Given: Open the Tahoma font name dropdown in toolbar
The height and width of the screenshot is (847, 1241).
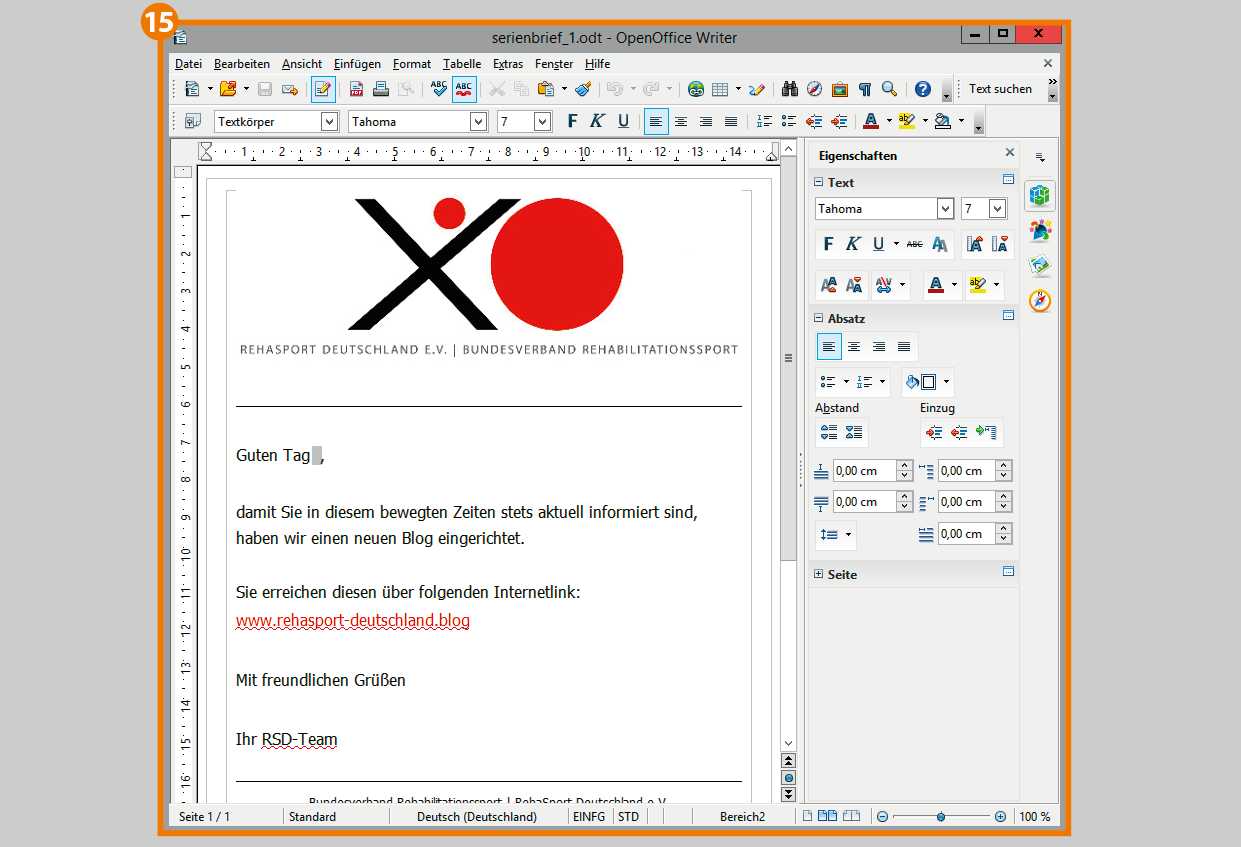Looking at the screenshot, I should pyautogui.click(x=478, y=121).
